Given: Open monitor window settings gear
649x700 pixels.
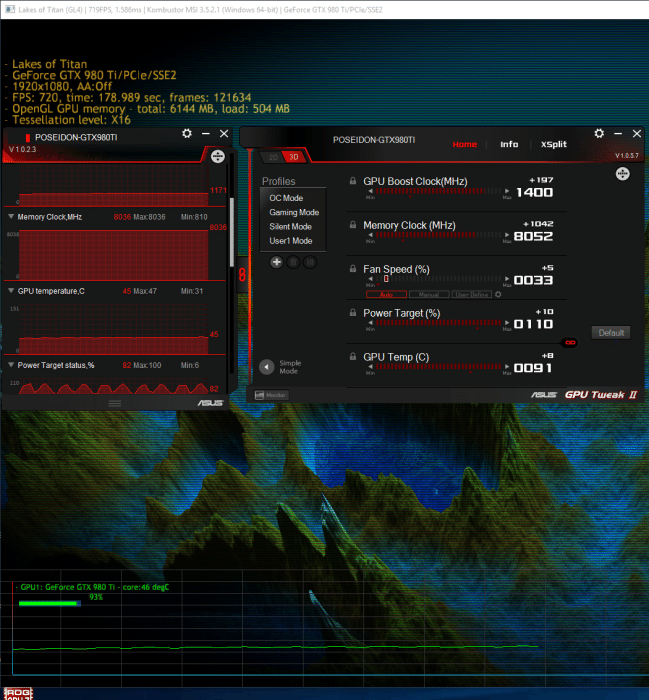Looking at the screenshot, I should point(187,133).
